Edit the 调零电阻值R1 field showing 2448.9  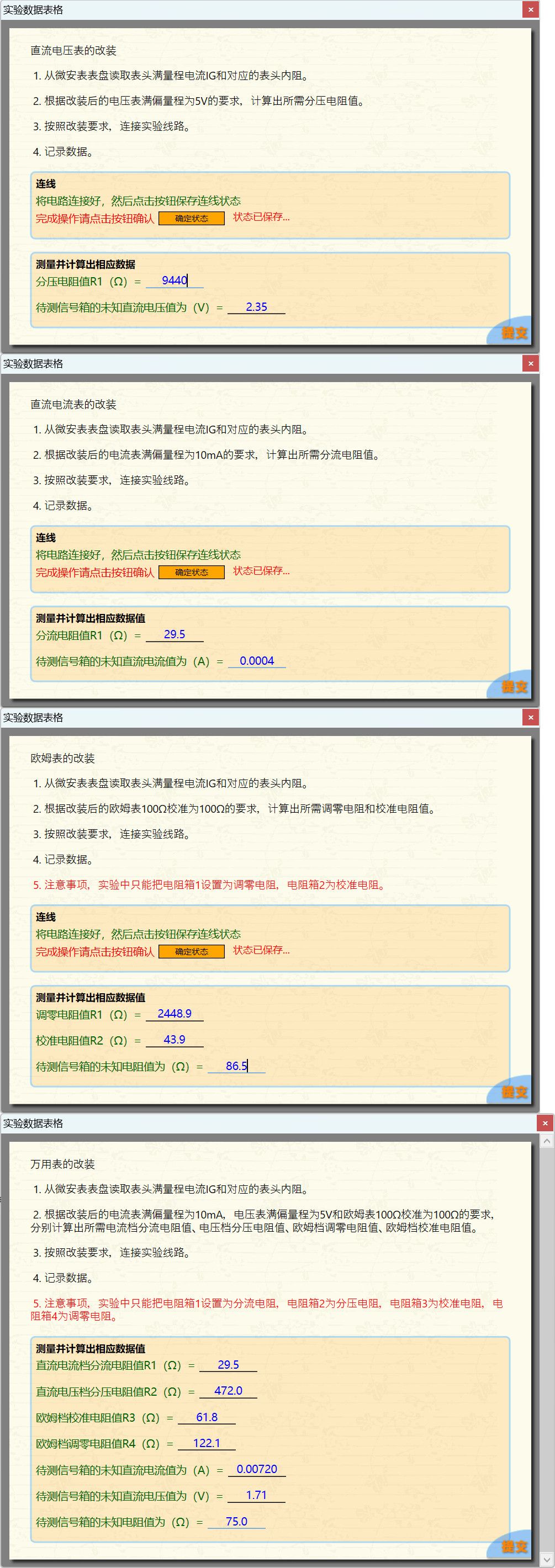pyautogui.click(x=175, y=1014)
